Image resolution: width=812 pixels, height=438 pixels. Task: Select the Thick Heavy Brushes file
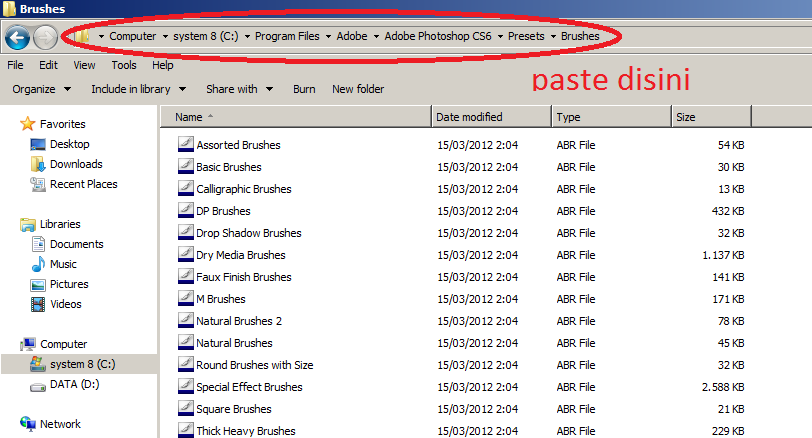[245, 431]
